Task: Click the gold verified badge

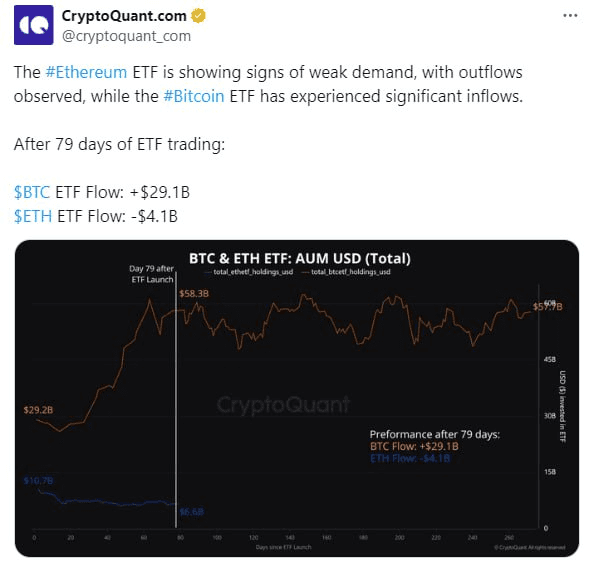Action: (x=198, y=16)
